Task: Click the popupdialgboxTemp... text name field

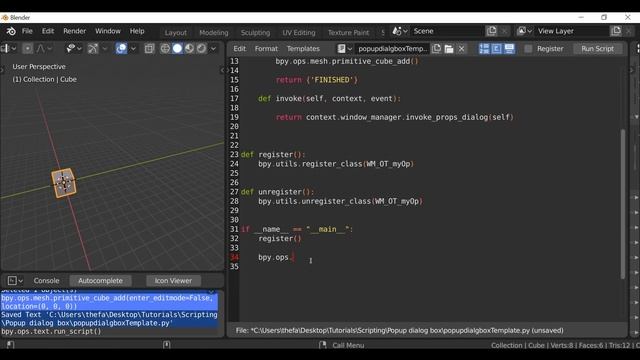Action: click(x=392, y=49)
